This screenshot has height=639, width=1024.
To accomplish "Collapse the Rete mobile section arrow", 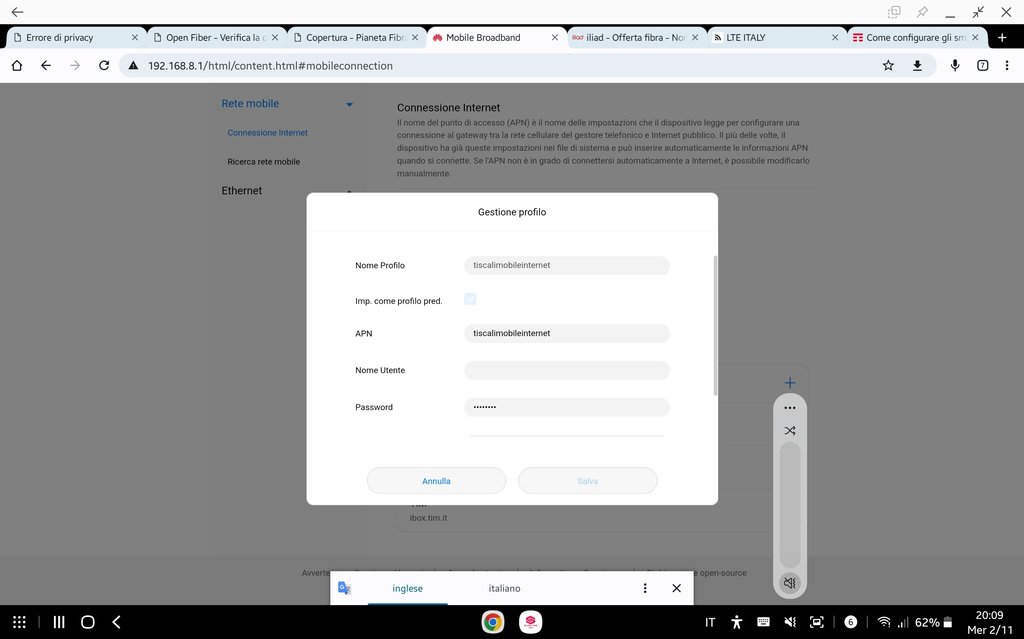I will (349, 105).
